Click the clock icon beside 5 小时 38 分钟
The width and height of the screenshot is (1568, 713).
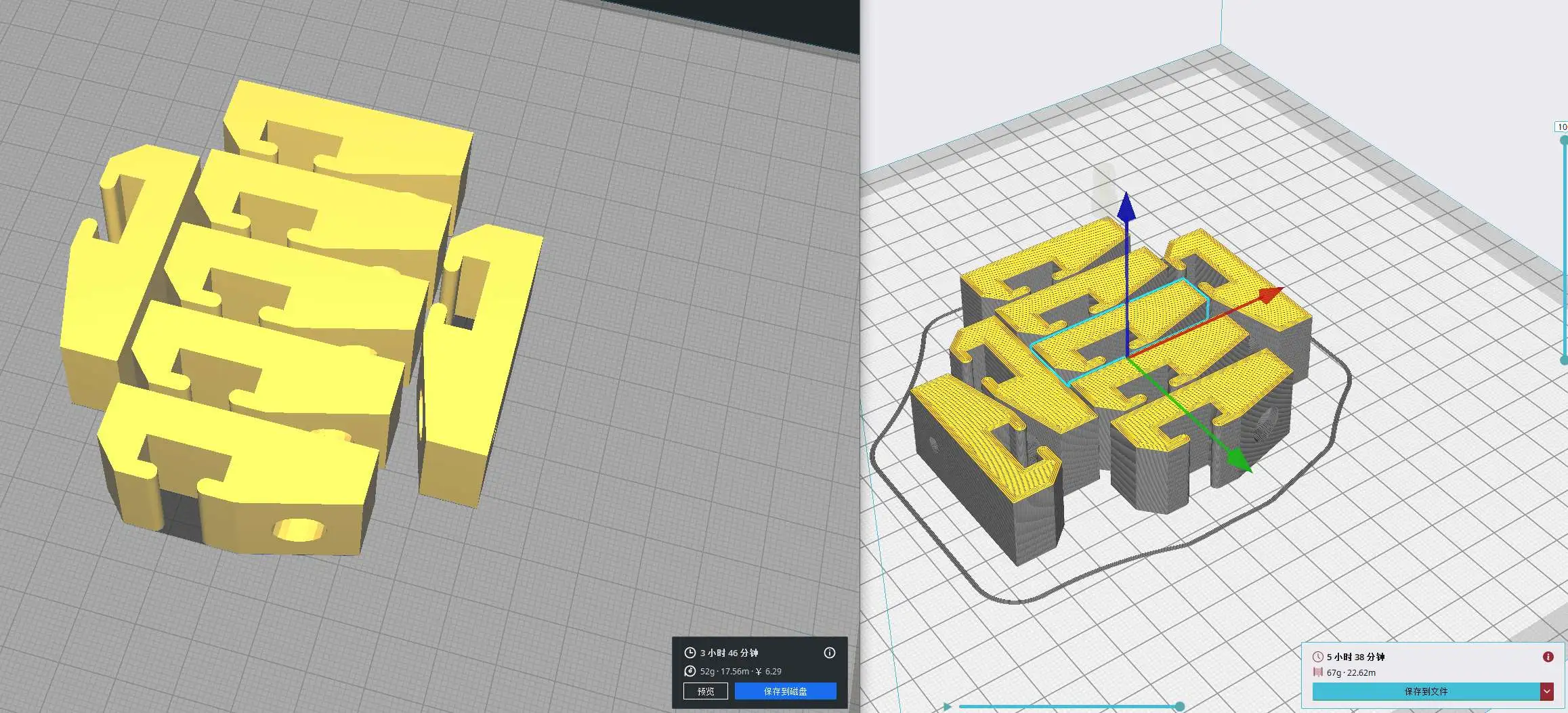pyautogui.click(x=1317, y=657)
